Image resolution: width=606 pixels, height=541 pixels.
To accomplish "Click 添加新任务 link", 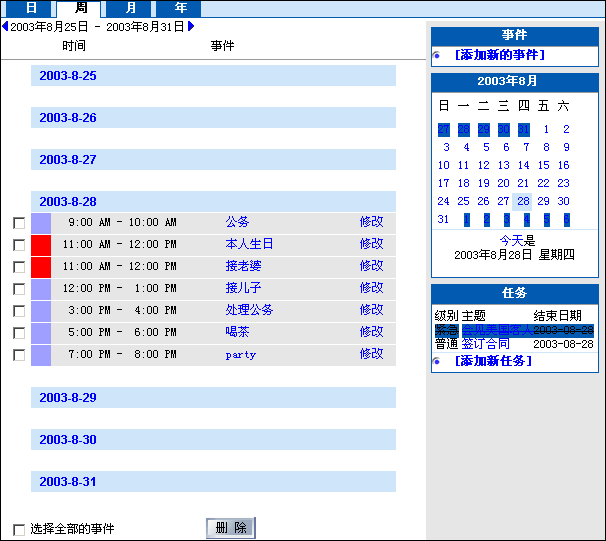I will pos(493,361).
